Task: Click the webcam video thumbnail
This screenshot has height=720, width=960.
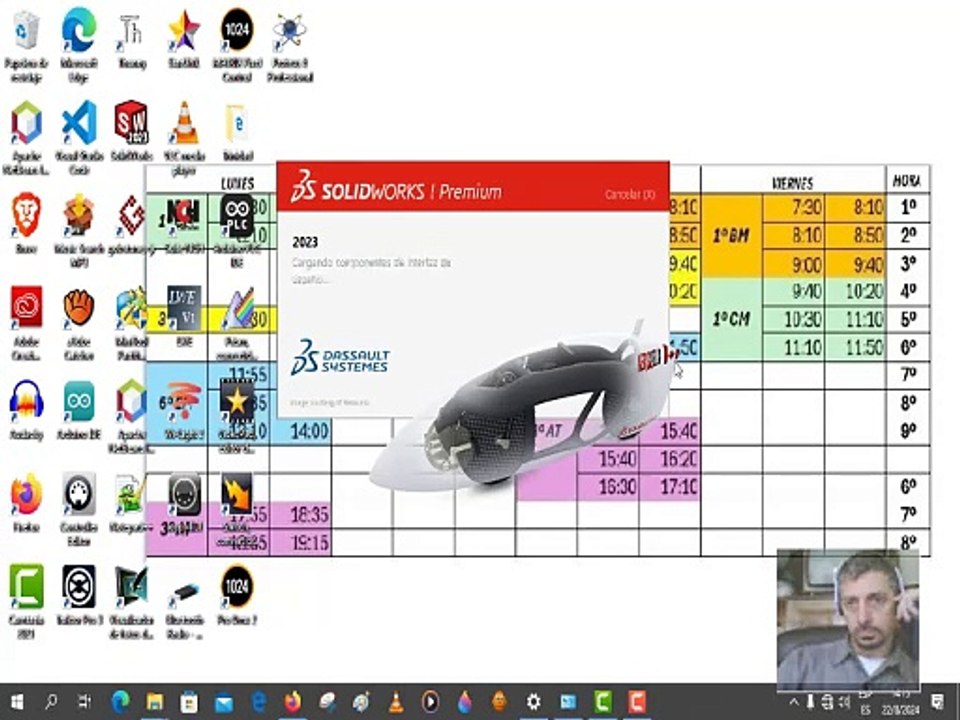Action: tap(848, 620)
